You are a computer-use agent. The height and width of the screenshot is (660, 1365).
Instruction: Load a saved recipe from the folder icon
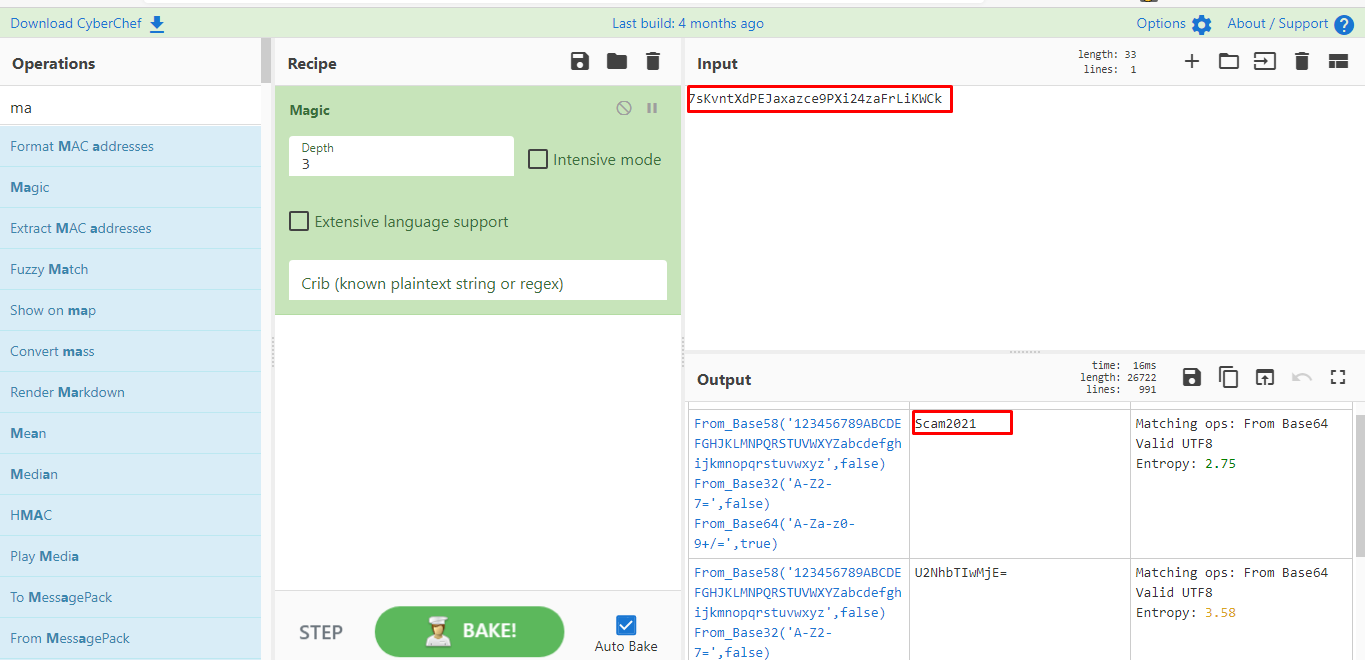pos(616,61)
